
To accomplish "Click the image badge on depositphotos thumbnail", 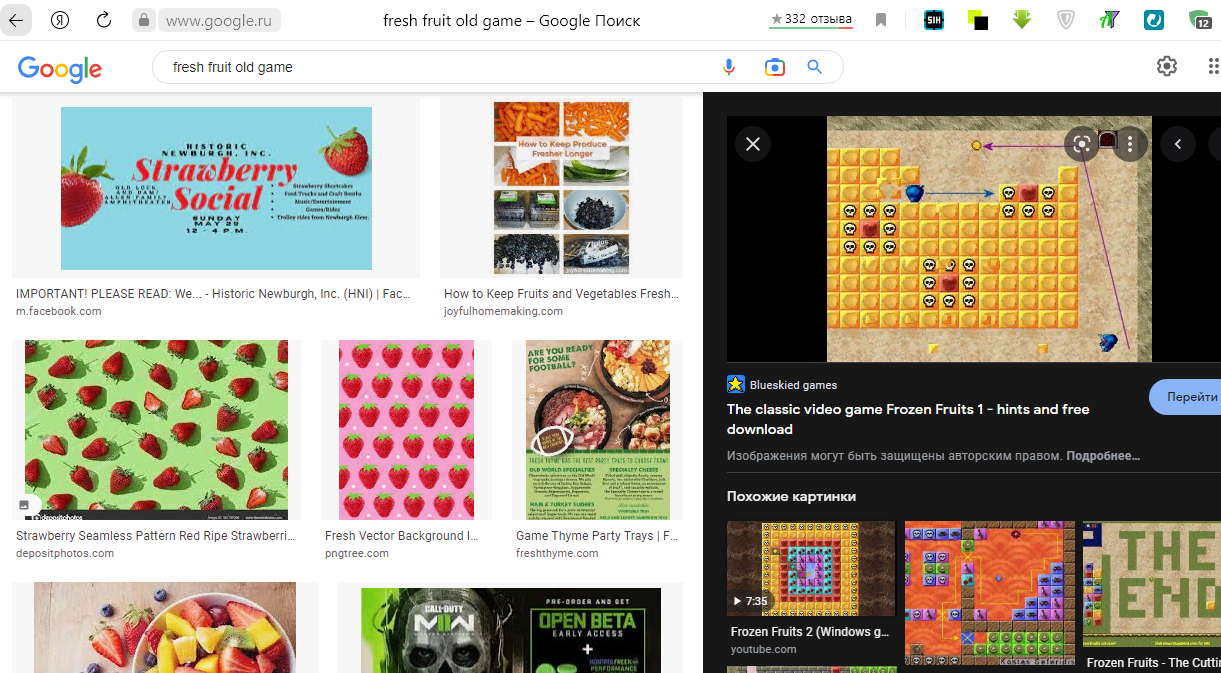I will (x=25, y=505).
